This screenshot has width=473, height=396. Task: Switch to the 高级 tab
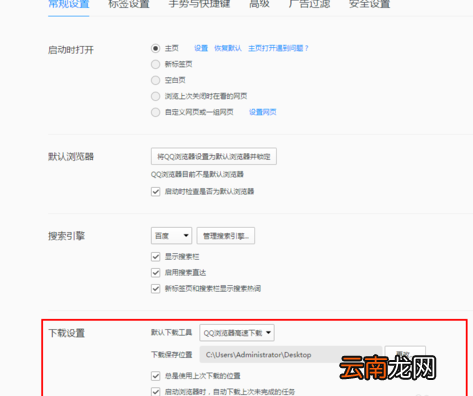259,4
